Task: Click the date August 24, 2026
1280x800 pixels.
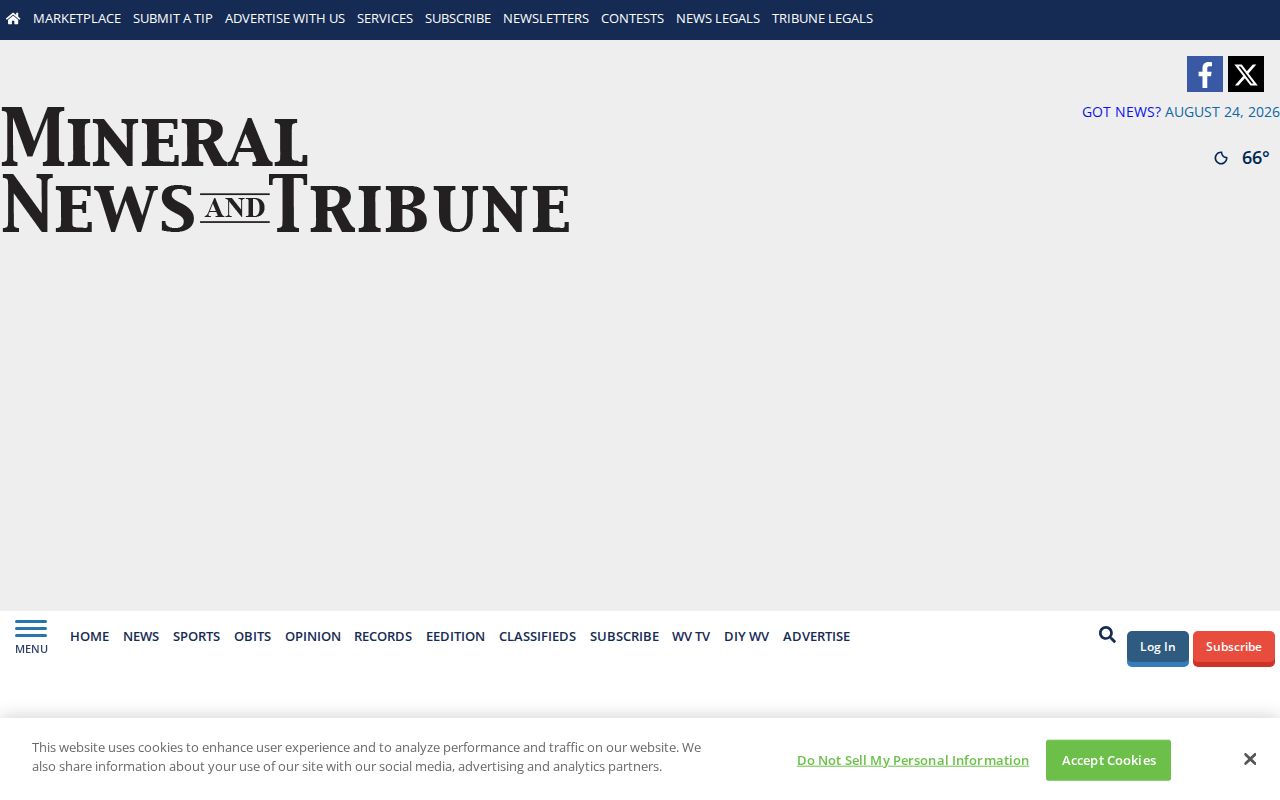Action: 1222,112
